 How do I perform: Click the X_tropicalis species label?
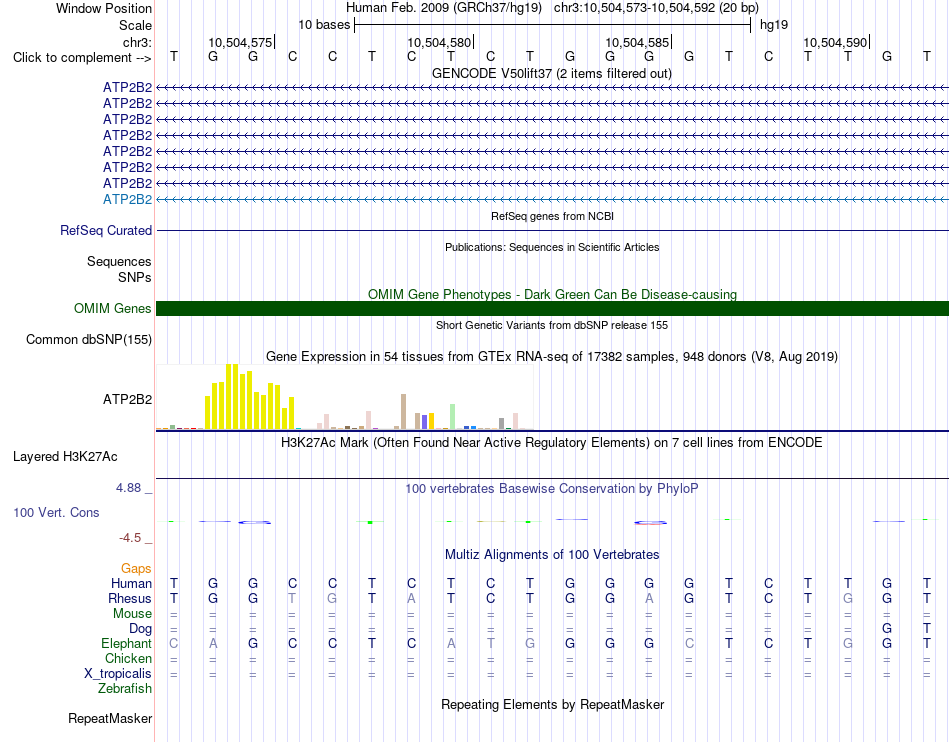click(118, 674)
